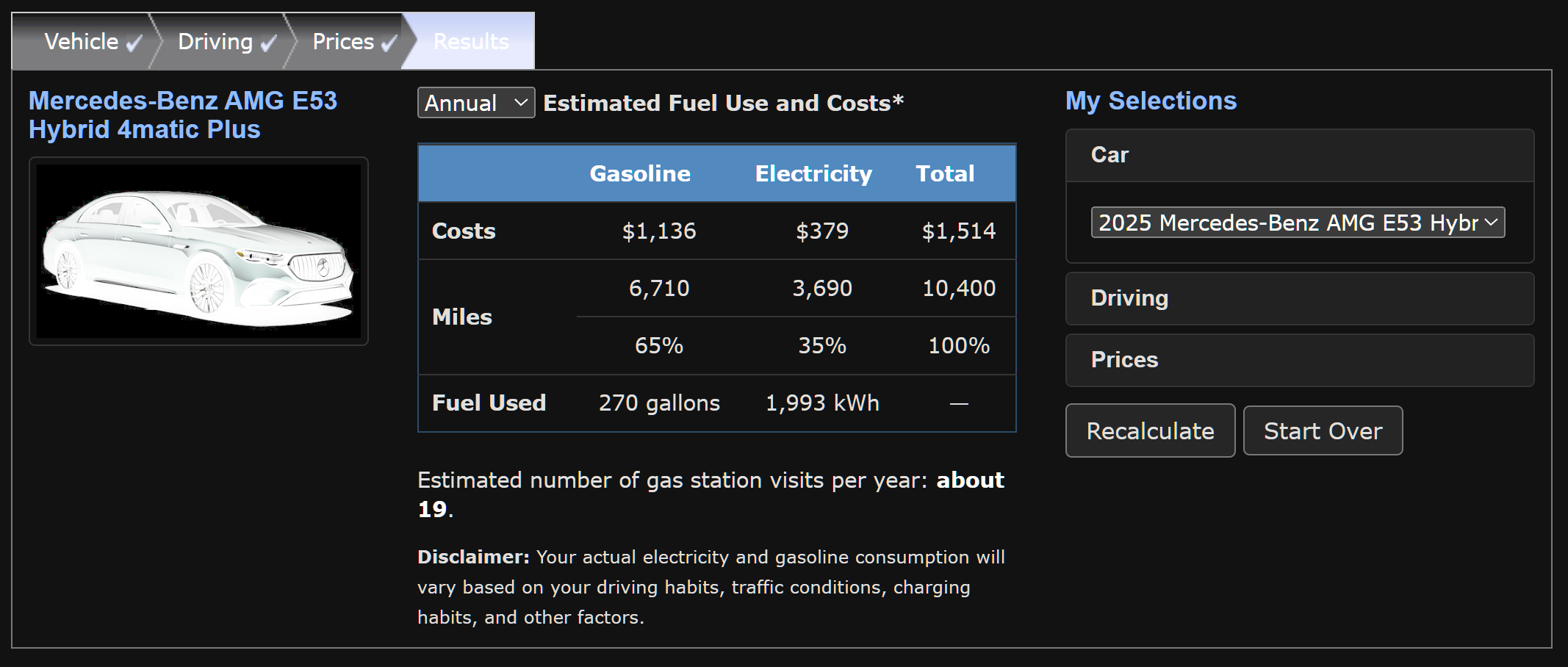Click the Fuel Used row label
This screenshot has width=1568, height=667.
pyautogui.click(x=489, y=403)
